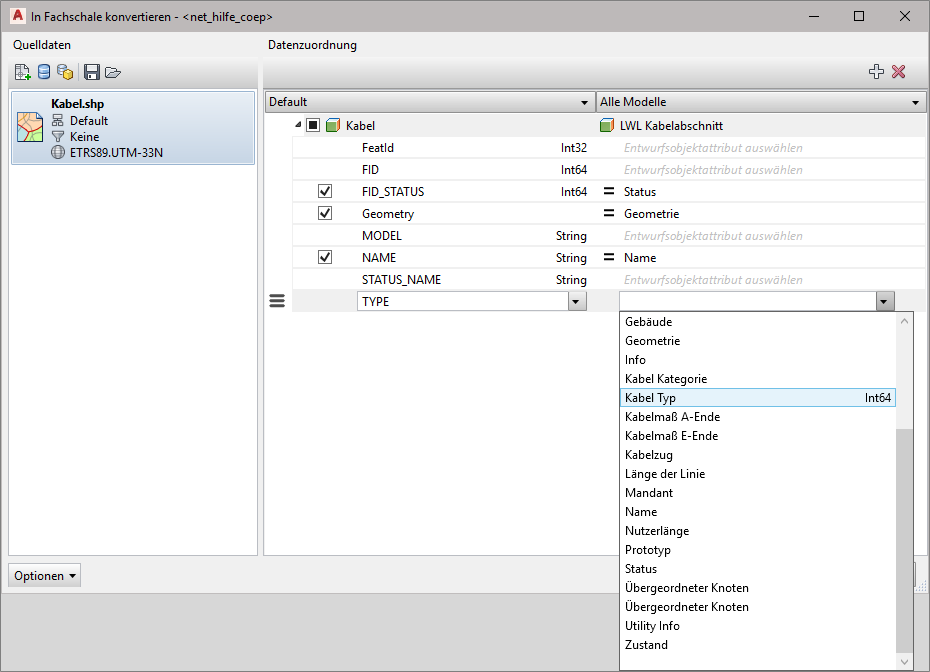Click the Geometrie mapping for Geometry row
Image resolution: width=930 pixels, height=672 pixels.
point(651,214)
